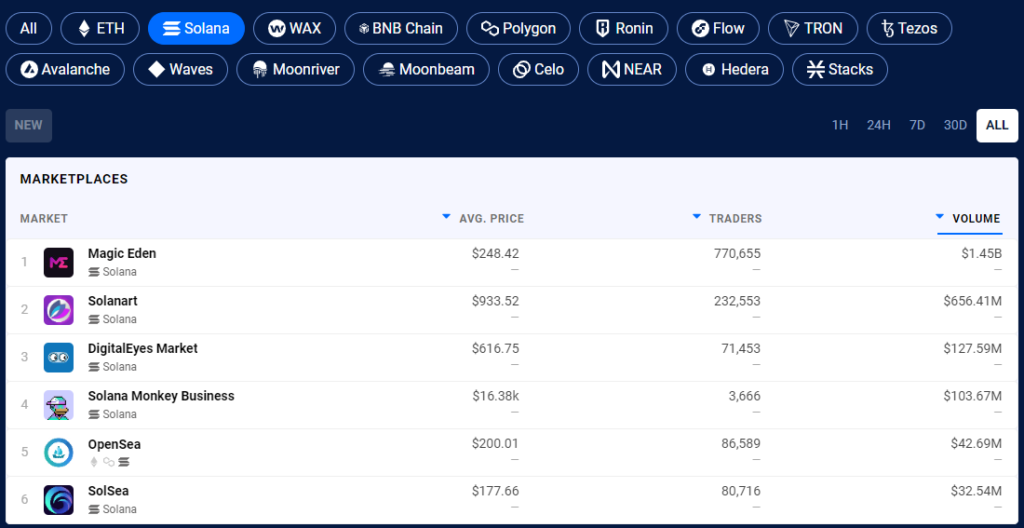Viewport: 1024px width, 528px height.
Task: Open Solanart marketplace logo
Action: point(59,310)
